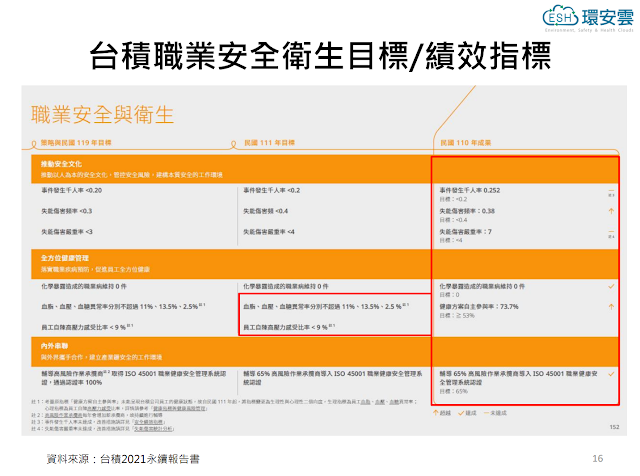
Task: Open the underlined link in footnote 註4
Action: [x=153, y=429]
